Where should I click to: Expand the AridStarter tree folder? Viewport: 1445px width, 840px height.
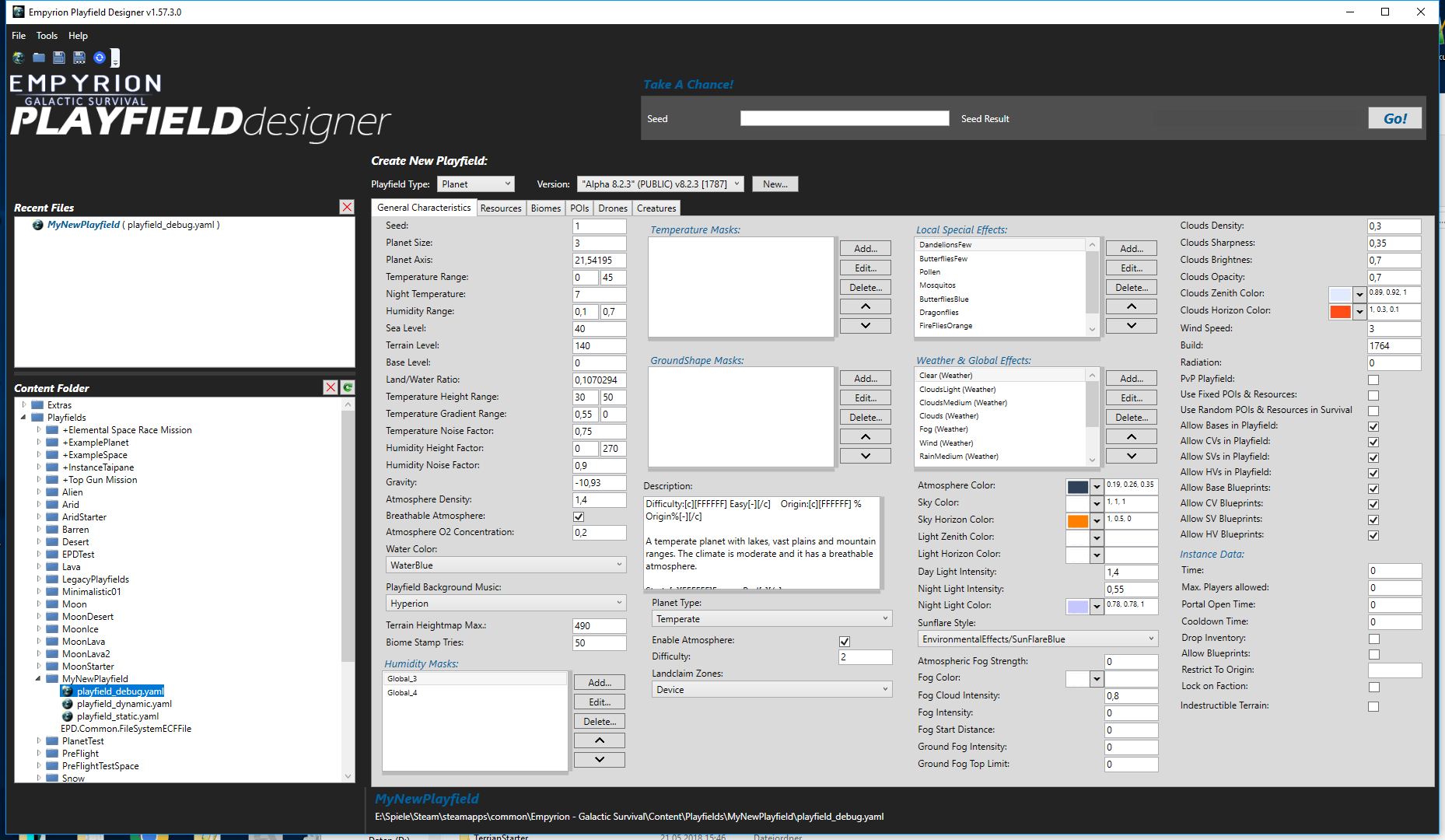point(38,517)
